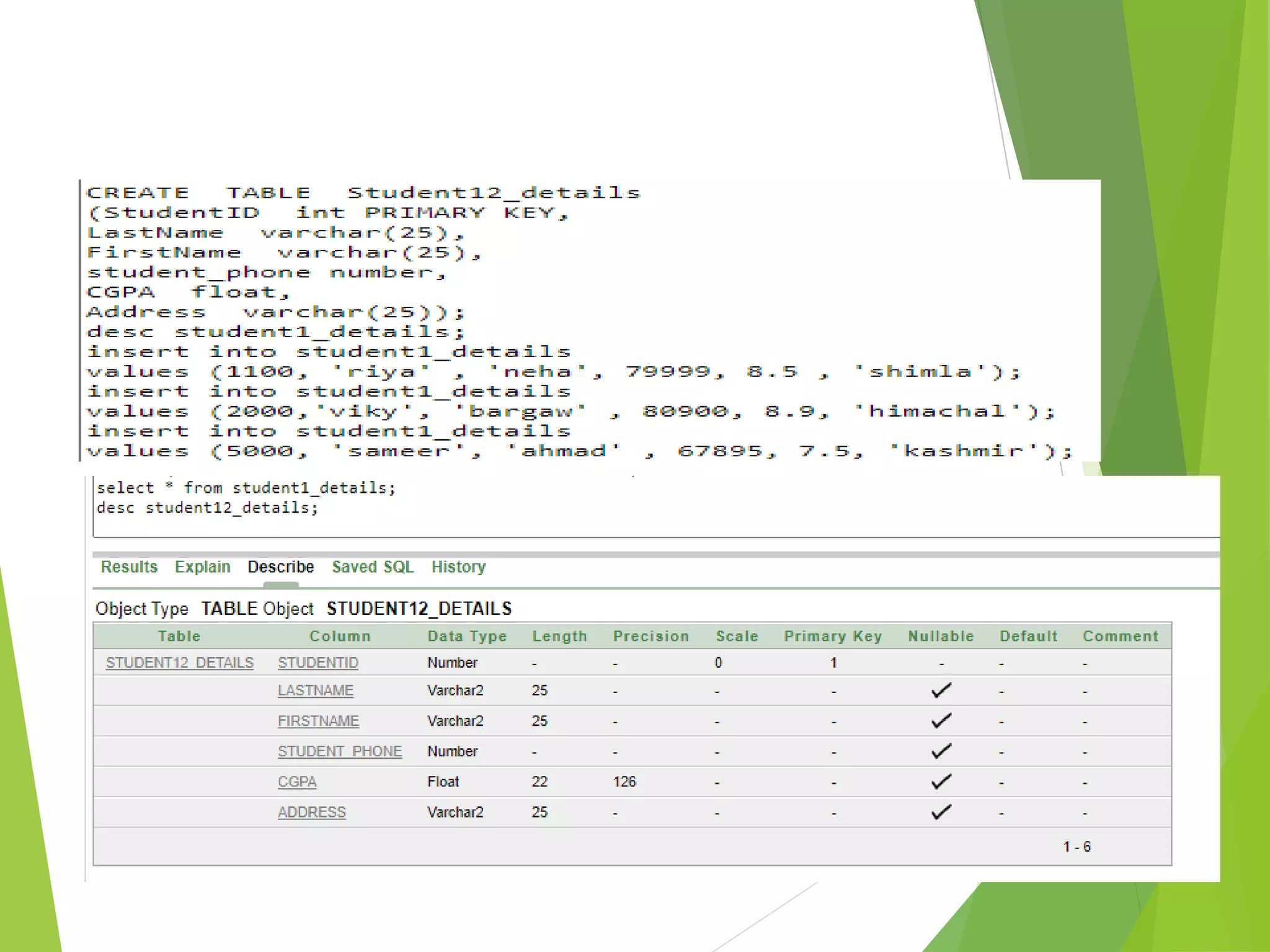Click the nullable checkmark in FIRSTNAME row

(x=941, y=721)
